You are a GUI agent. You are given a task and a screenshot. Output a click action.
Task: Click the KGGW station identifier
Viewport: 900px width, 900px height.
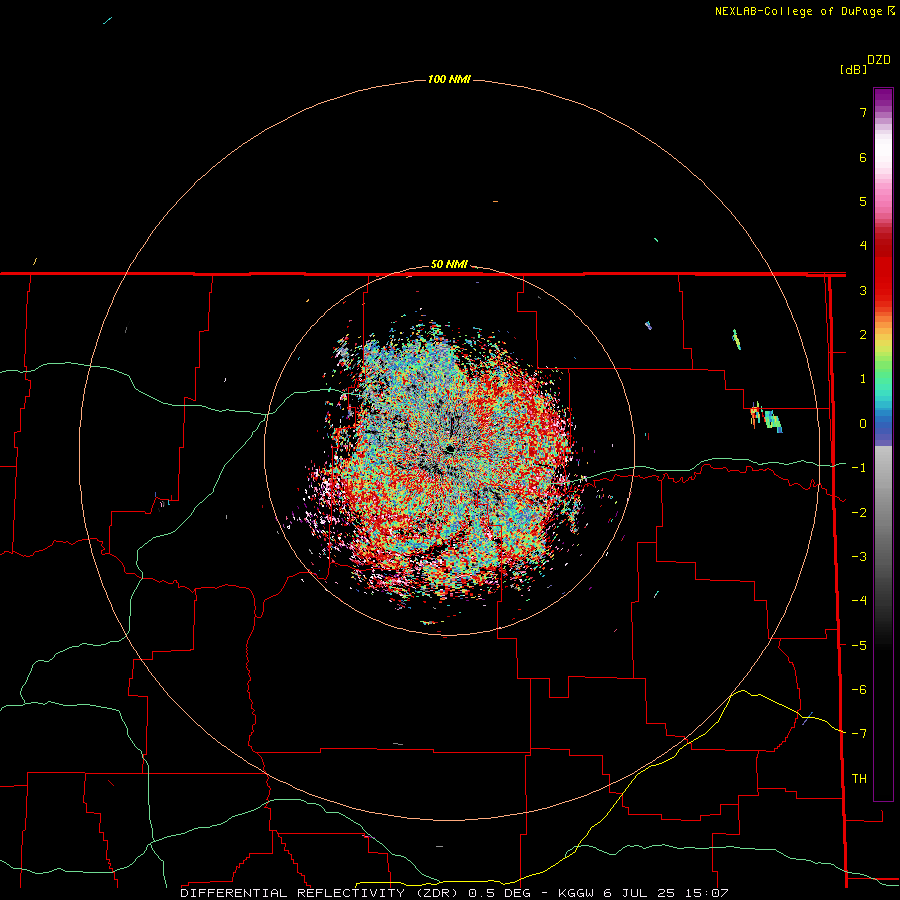coord(577,893)
